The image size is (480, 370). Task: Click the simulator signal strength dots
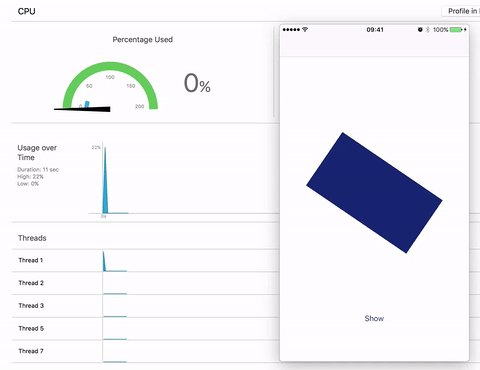click(291, 30)
